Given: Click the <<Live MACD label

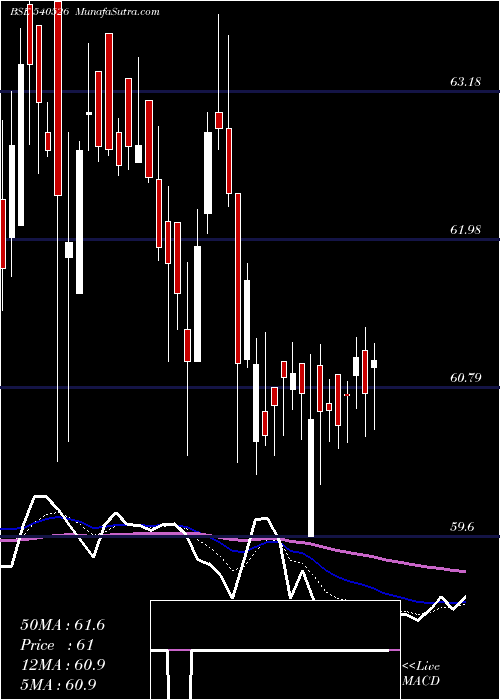Looking at the screenshot, I should (421, 674).
